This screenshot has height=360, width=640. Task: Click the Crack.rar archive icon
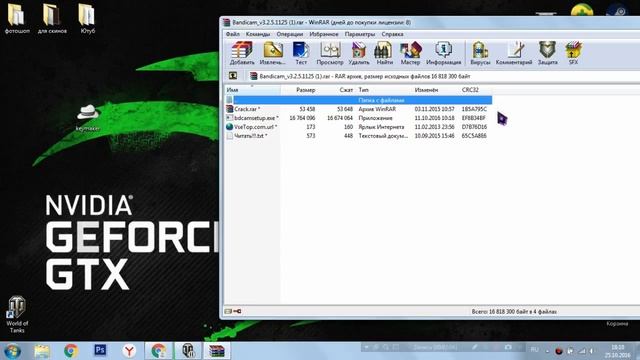tap(229, 109)
